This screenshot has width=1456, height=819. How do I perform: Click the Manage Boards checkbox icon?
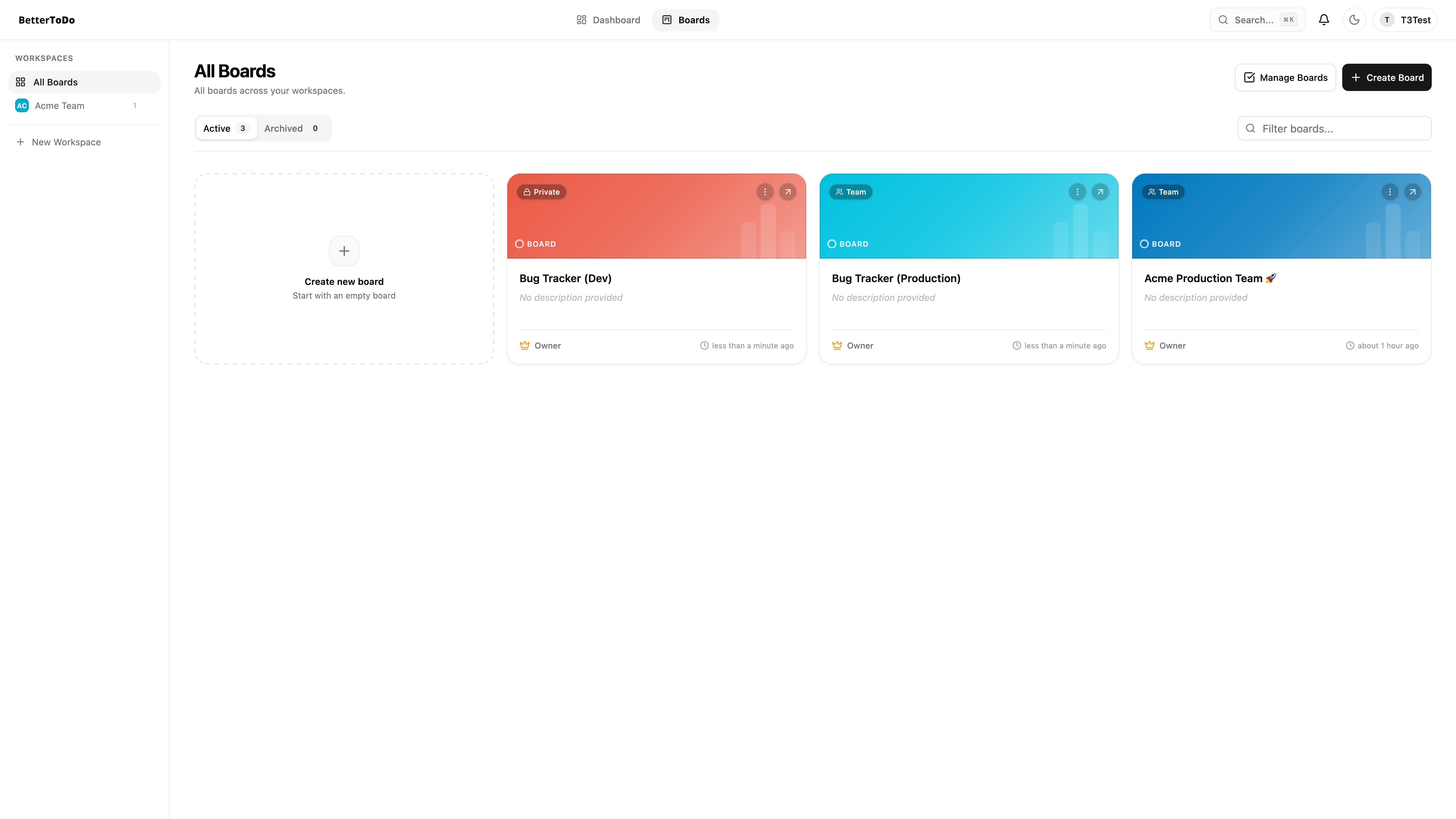pos(1250,77)
